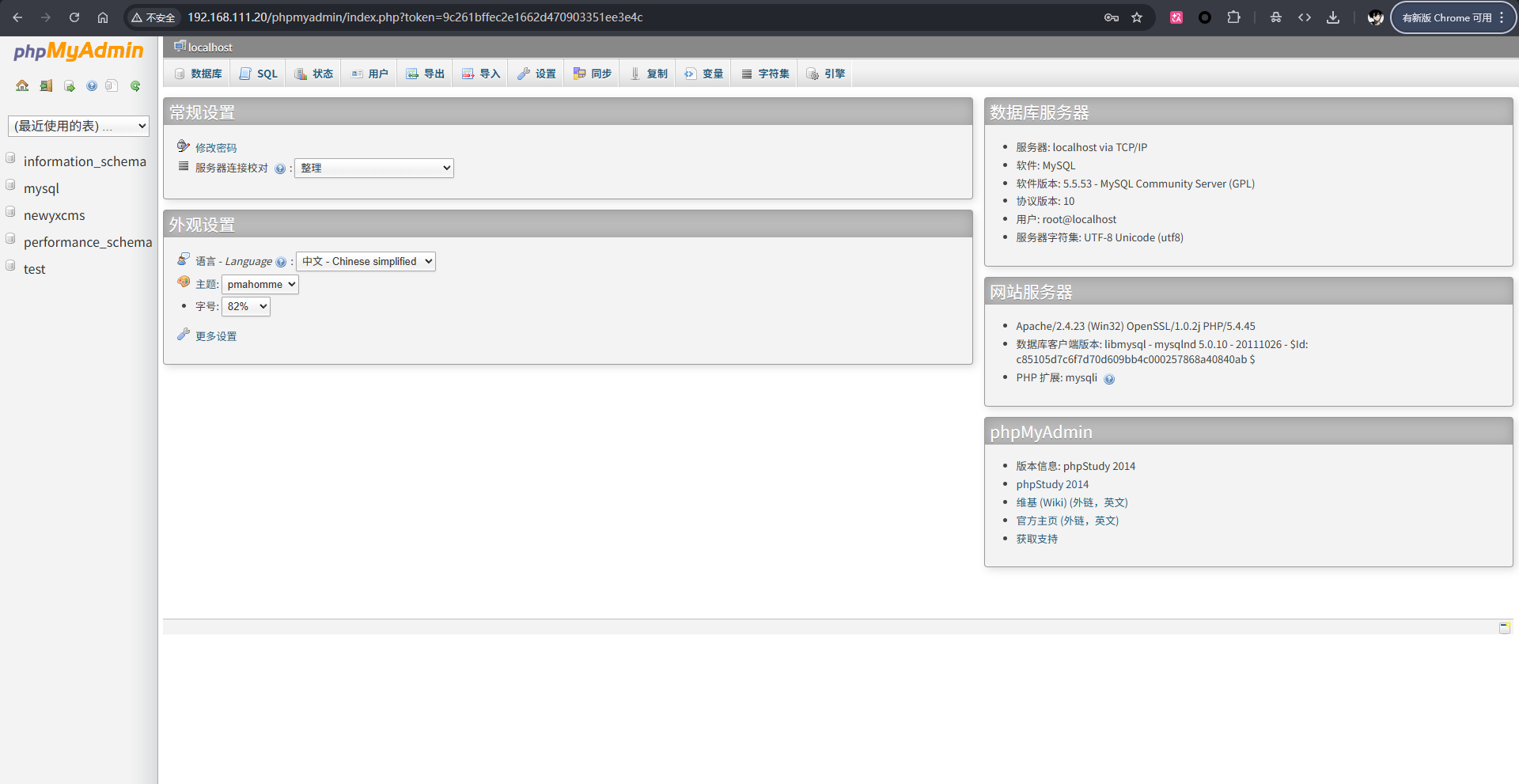Click the database icon beside performance_schema
Viewport: 1519px width, 784px height.
click(x=11, y=239)
